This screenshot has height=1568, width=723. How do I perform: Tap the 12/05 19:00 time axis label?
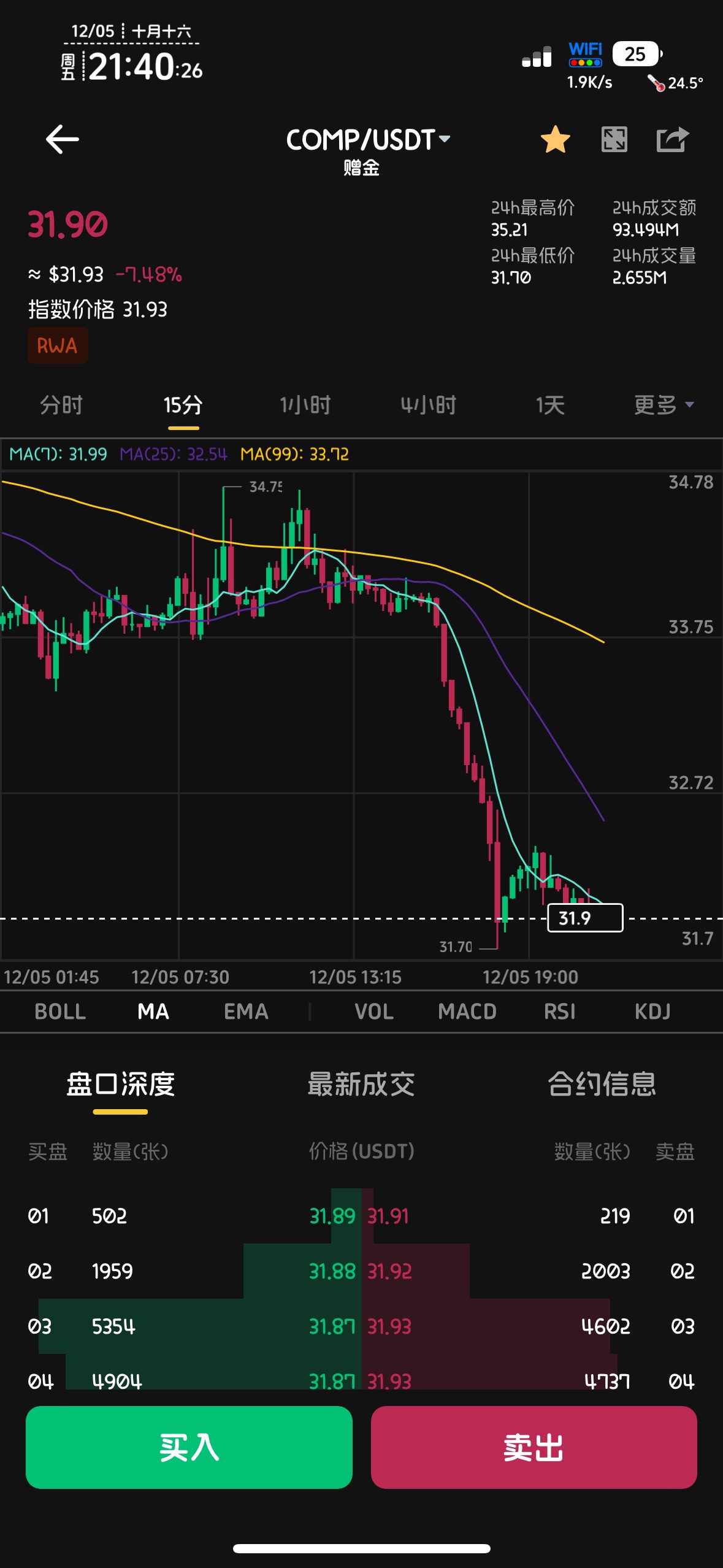pyautogui.click(x=530, y=977)
